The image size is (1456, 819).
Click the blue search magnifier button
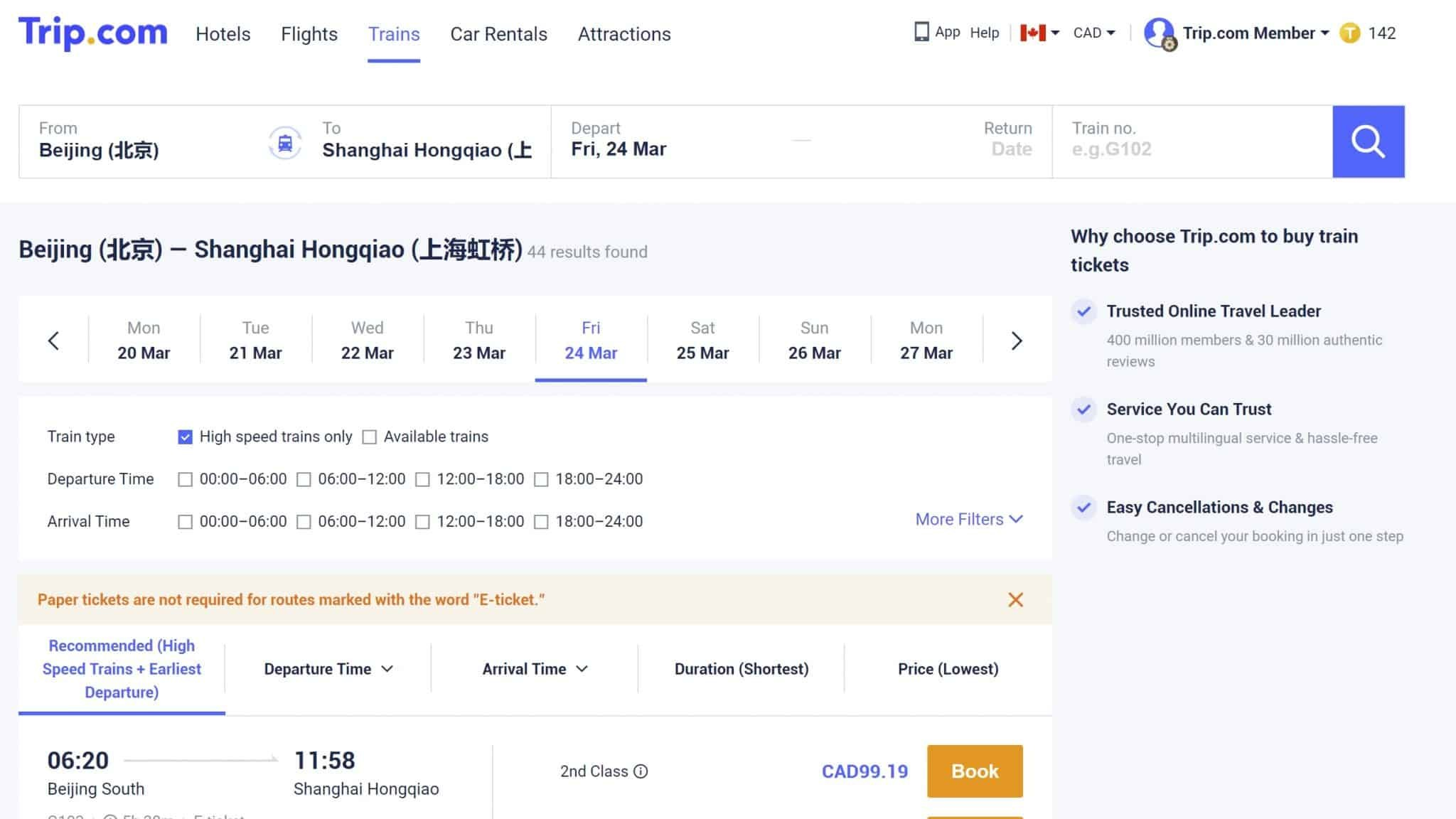pos(1368,141)
